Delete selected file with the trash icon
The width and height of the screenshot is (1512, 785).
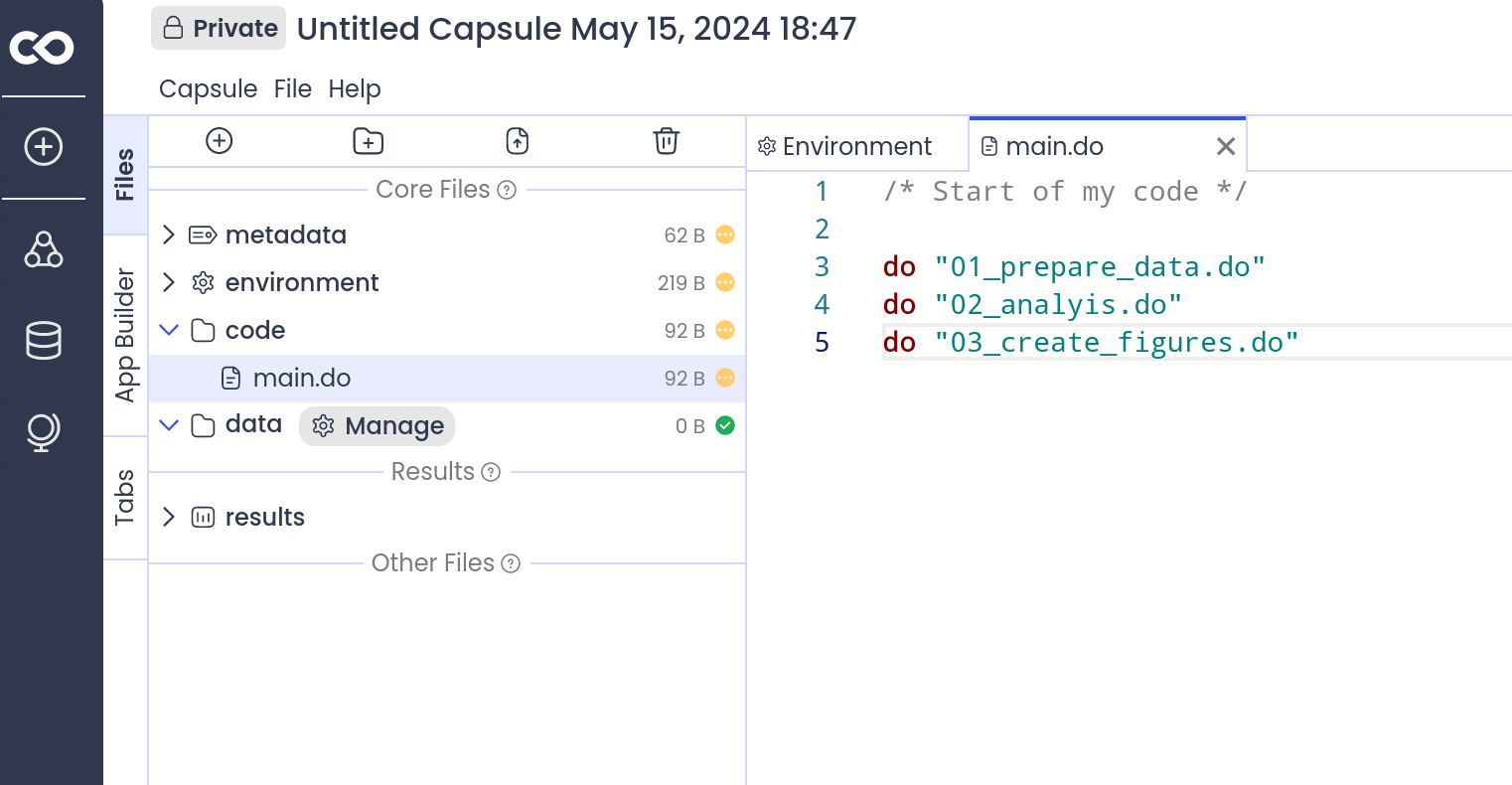click(x=666, y=141)
